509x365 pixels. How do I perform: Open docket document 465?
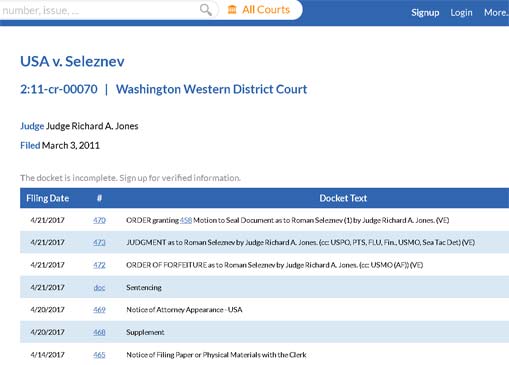99,355
